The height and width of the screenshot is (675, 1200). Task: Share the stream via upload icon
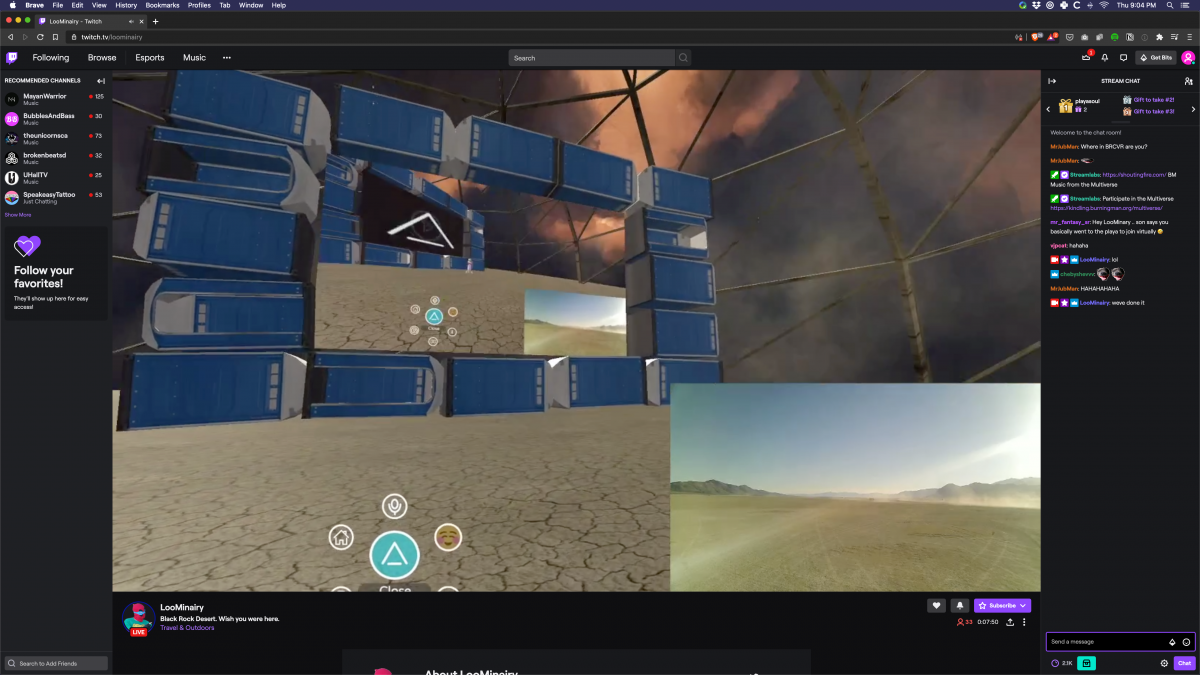[1010, 622]
